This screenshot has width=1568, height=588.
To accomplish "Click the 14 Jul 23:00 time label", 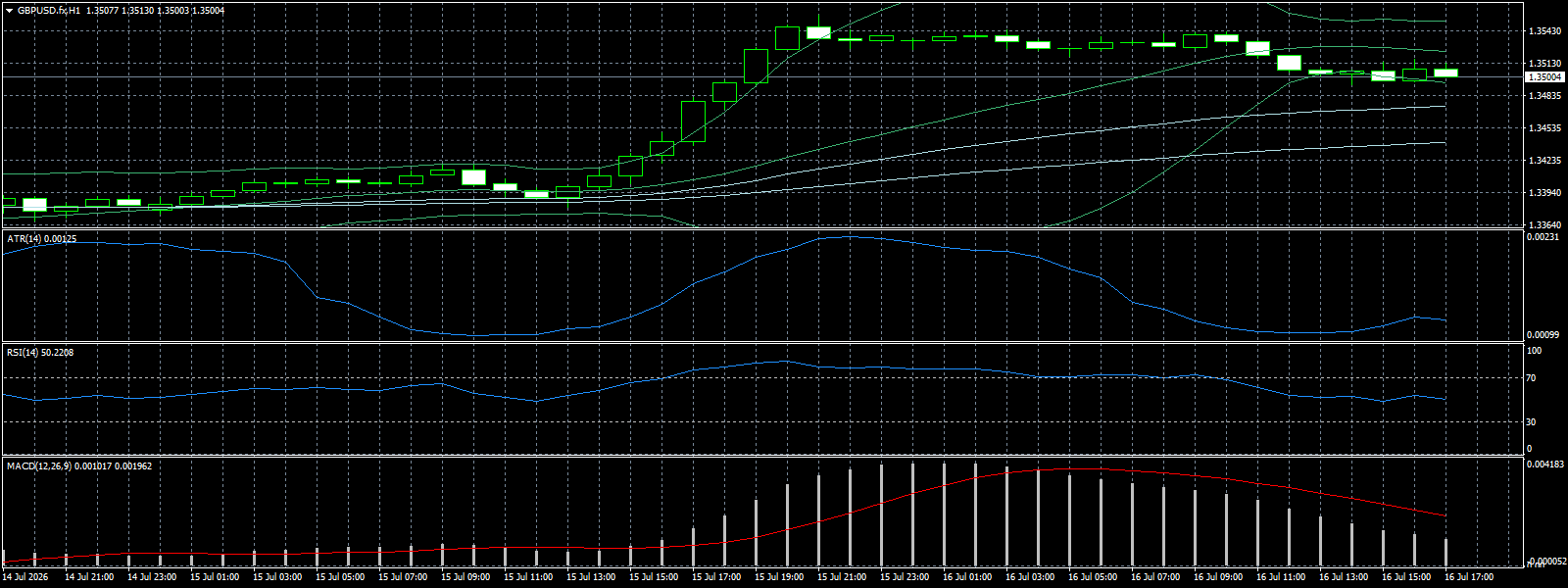I will pos(151,577).
